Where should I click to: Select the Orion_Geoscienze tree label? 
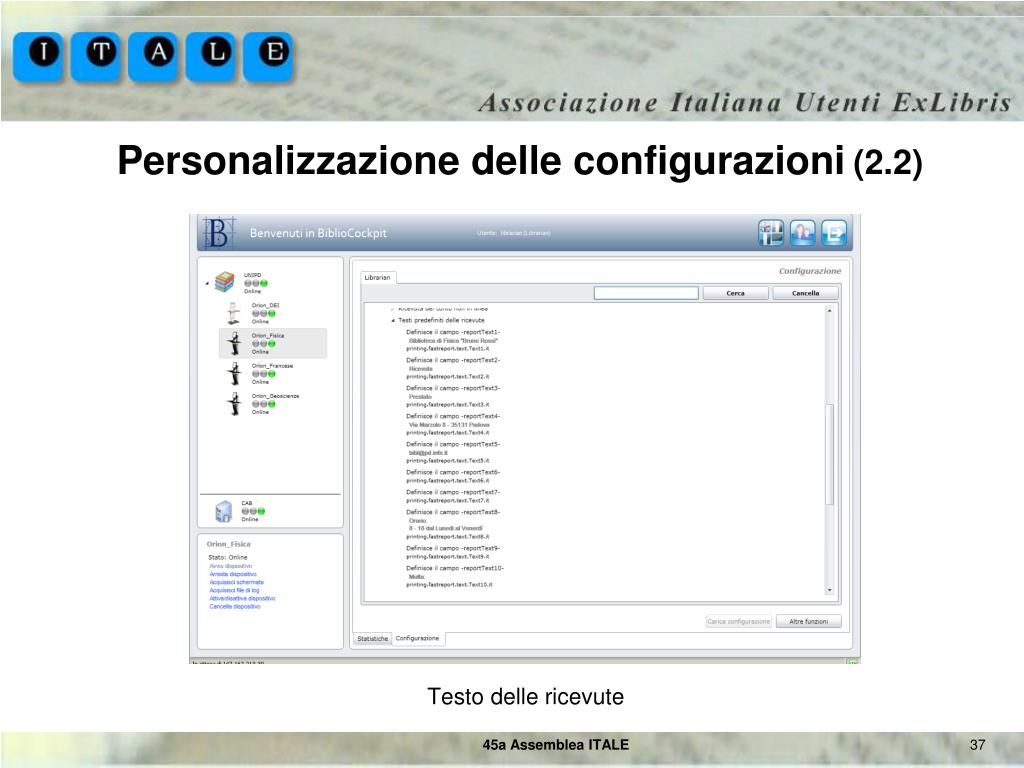(x=276, y=396)
